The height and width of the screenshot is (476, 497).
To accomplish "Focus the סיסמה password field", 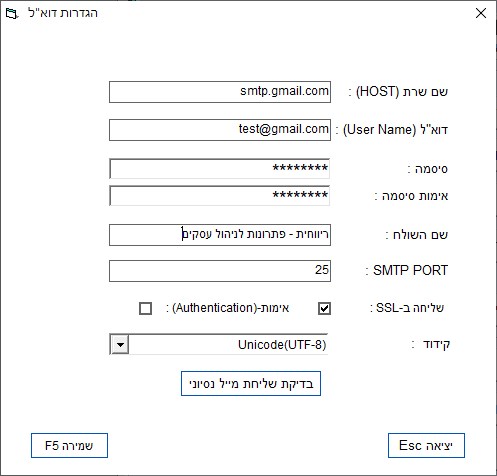I will click(x=220, y=169).
